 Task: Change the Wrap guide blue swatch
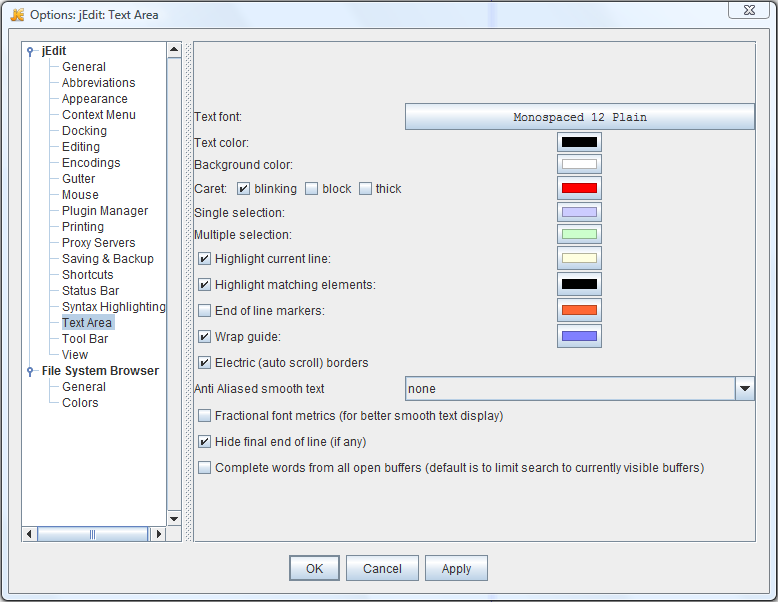[x=579, y=336]
